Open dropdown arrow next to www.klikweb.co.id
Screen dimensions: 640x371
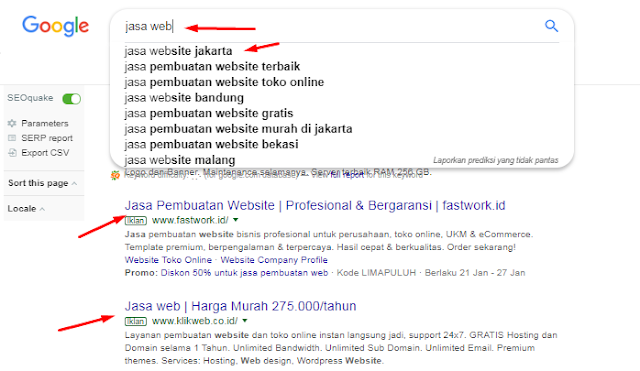click(x=244, y=321)
